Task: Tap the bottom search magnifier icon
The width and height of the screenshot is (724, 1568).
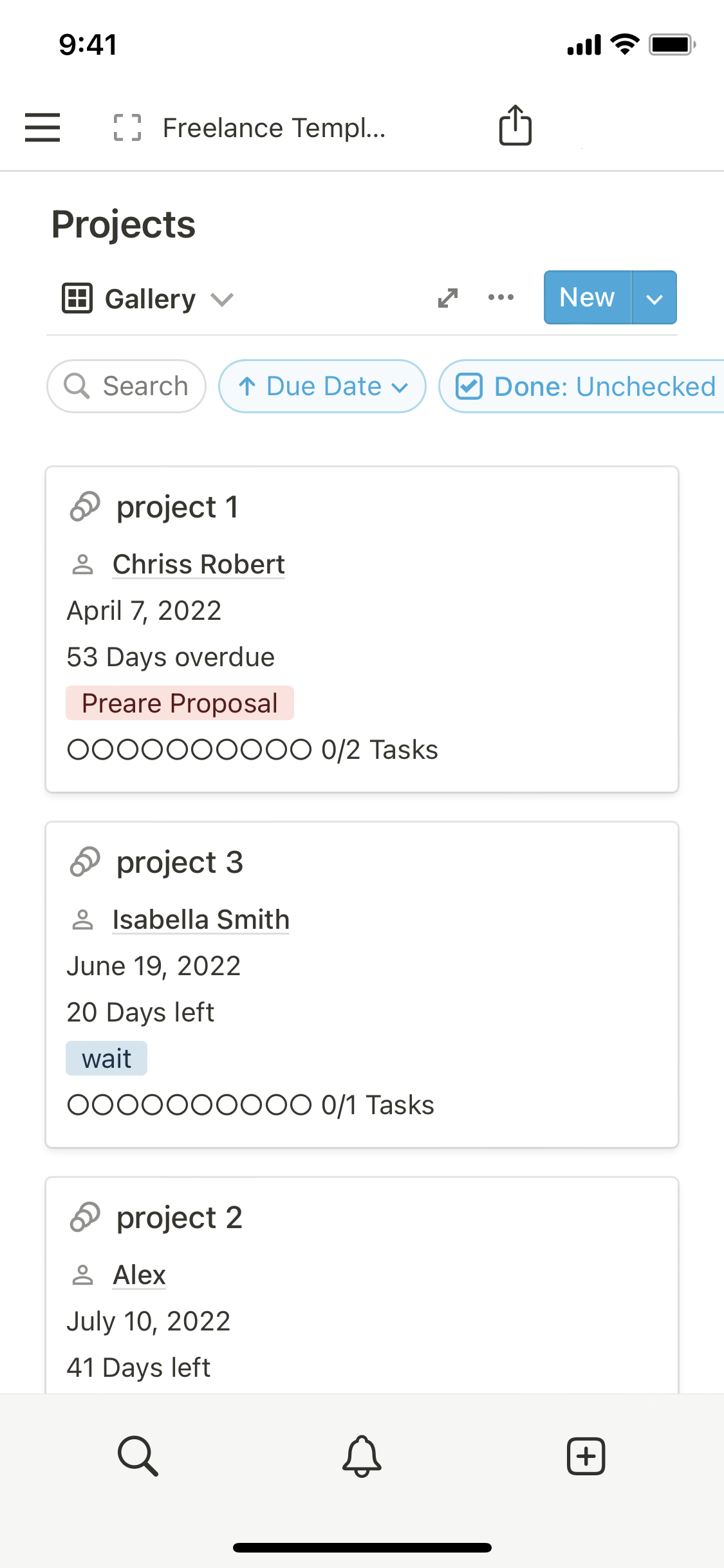Action: click(138, 1455)
